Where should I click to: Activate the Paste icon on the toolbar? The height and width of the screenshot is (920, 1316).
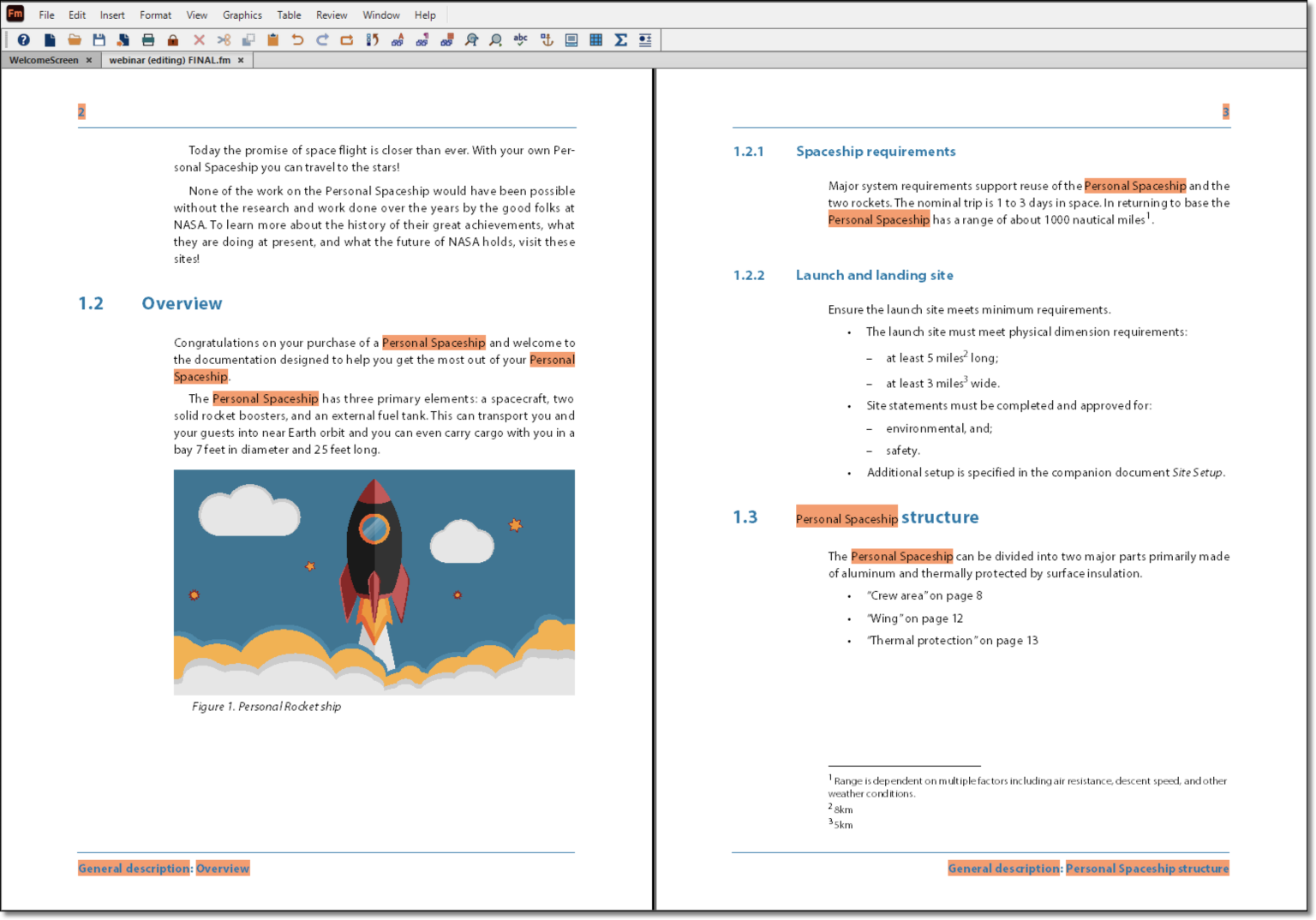click(273, 39)
